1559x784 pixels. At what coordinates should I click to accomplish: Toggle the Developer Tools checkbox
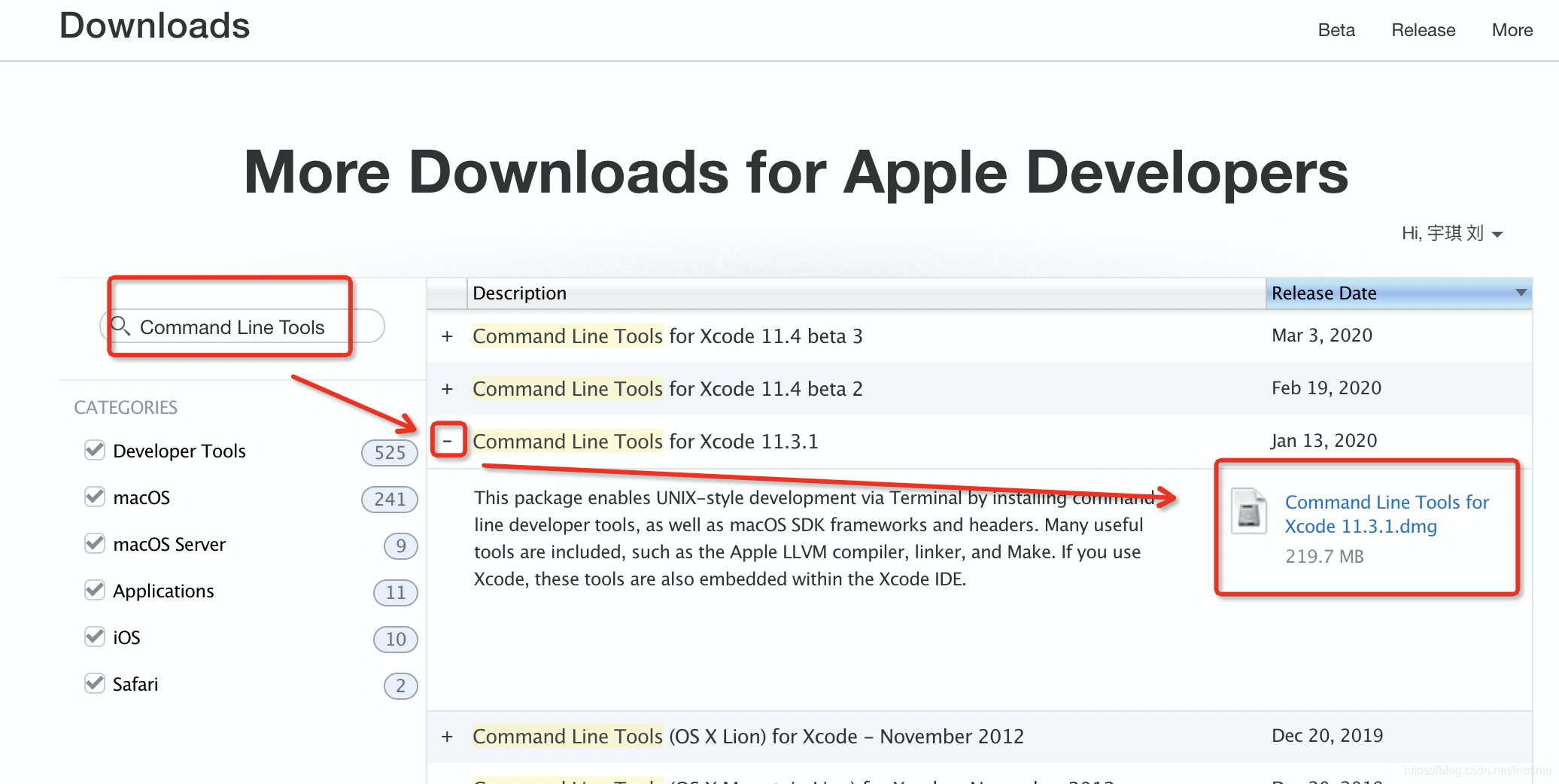pyautogui.click(x=95, y=450)
